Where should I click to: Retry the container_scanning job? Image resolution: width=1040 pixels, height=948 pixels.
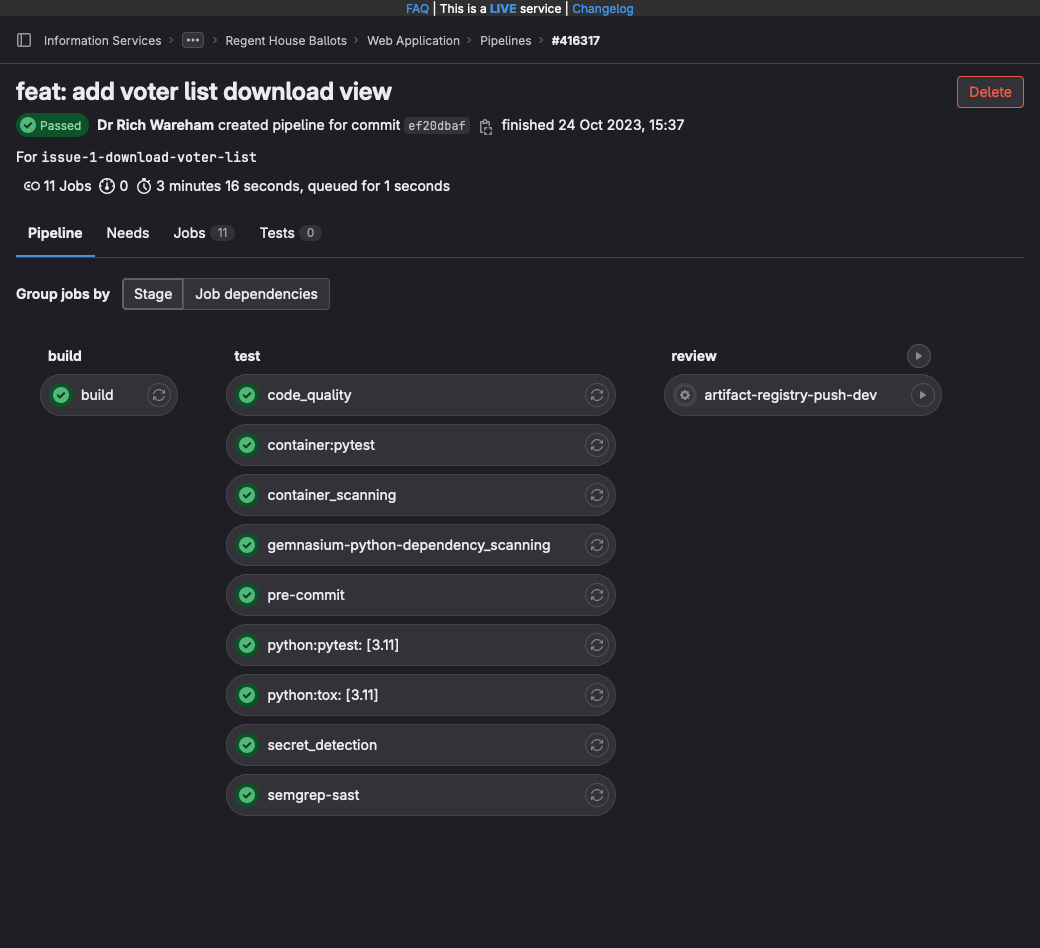point(596,495)
